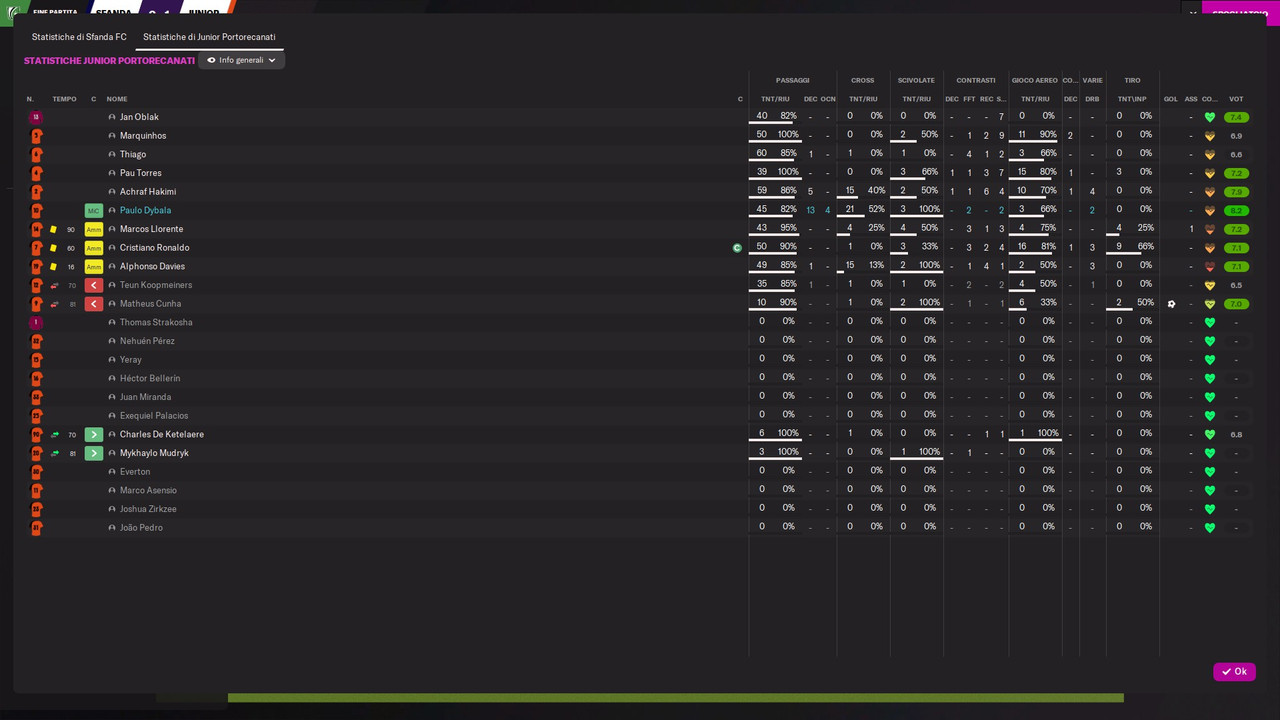Click the red condition heart for Alphonso Davies
1280x720 pixels.
pos(1210,267)
